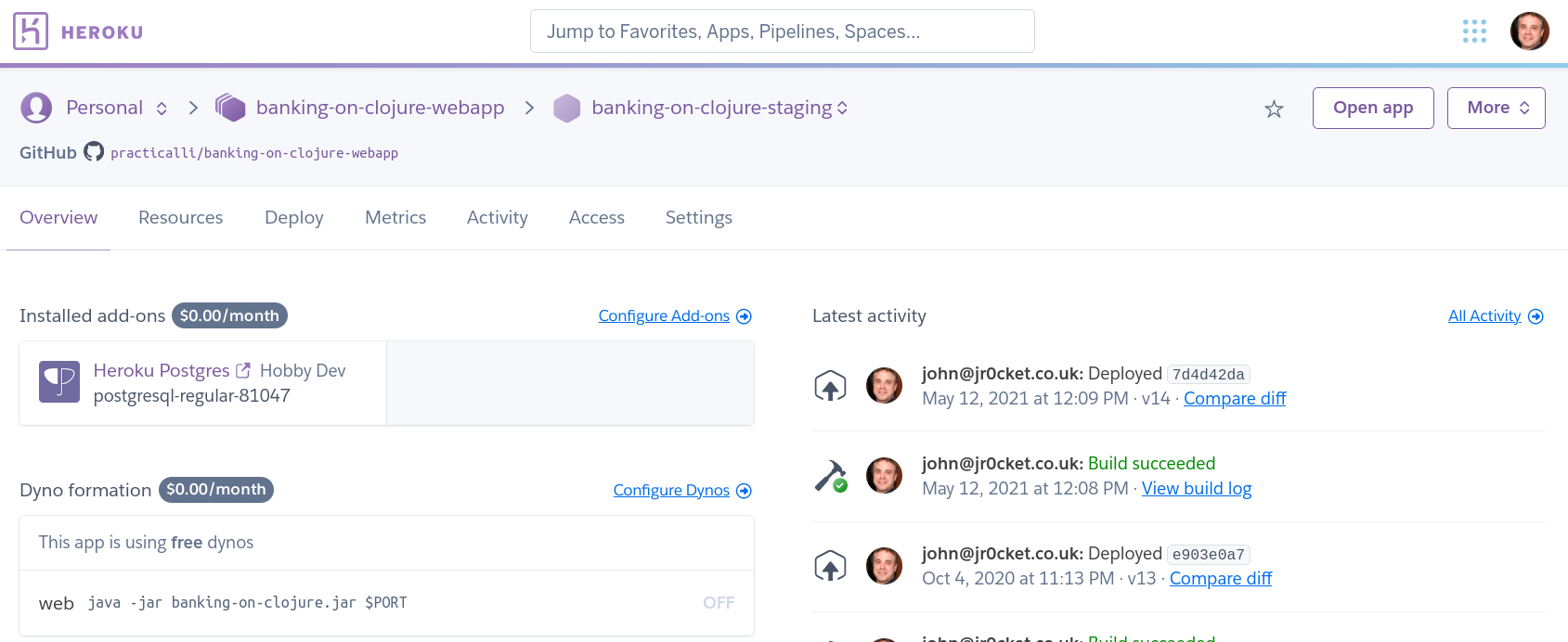This screenshot has width=1568, height=642.
Task: Open the View build log link
Action: [1196, 489]
